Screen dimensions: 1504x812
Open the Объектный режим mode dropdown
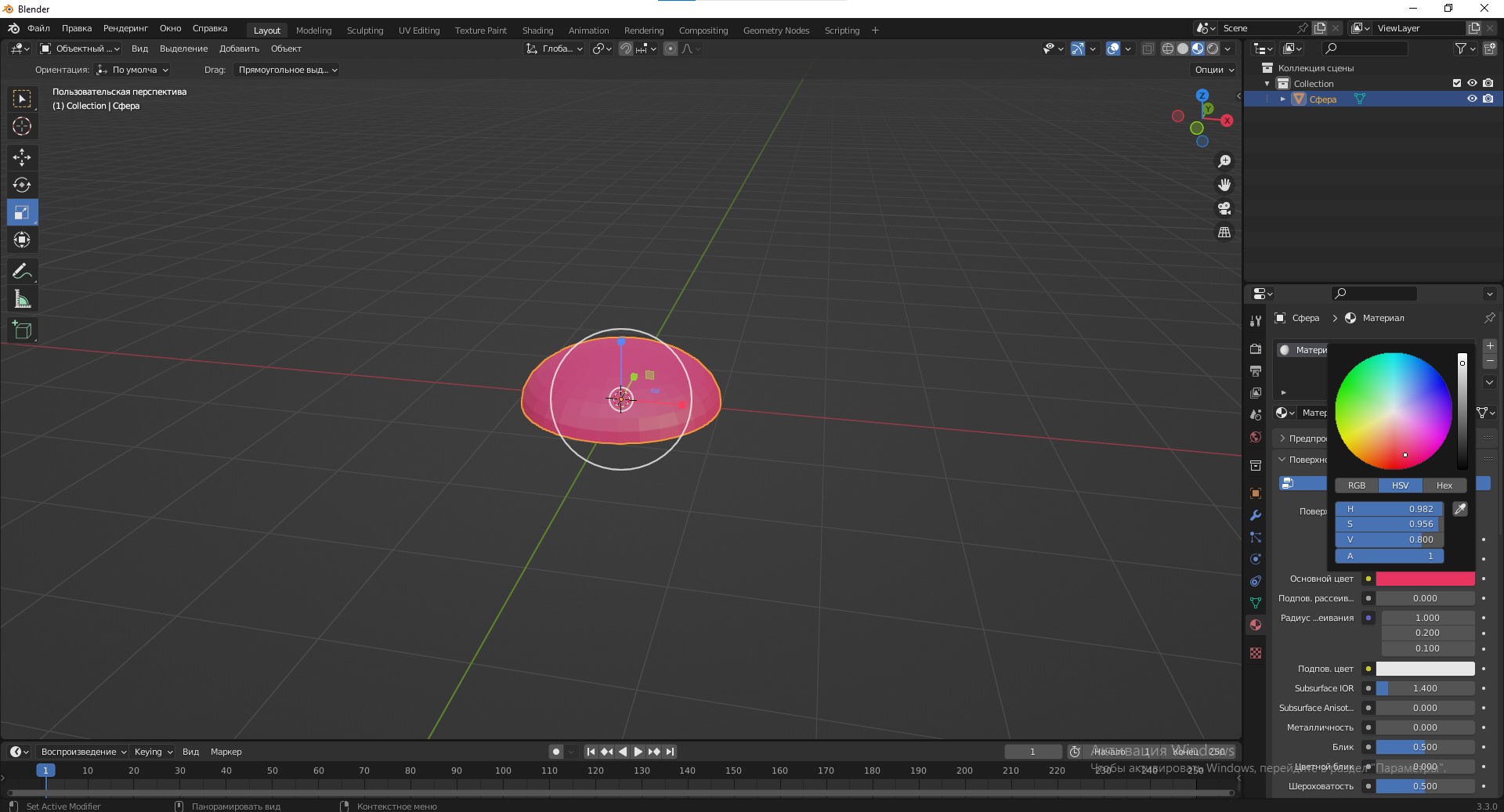[79, 49]
